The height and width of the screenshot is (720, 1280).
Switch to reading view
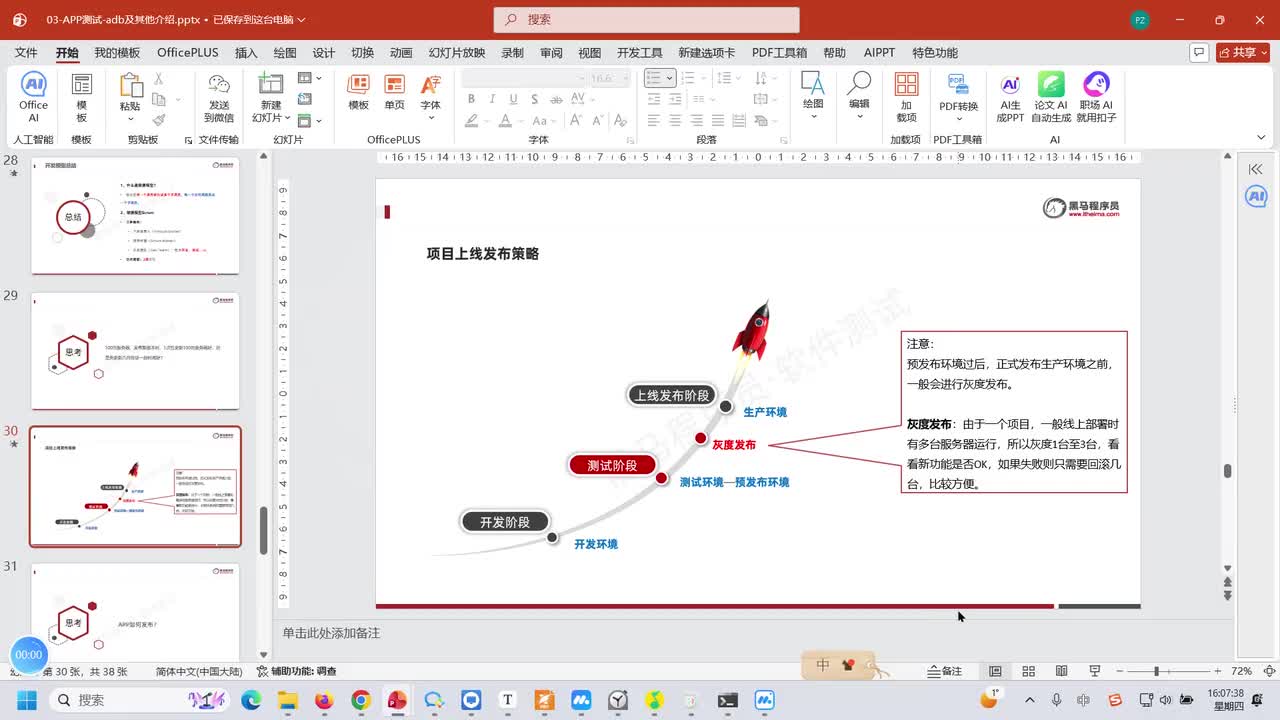1061,671
